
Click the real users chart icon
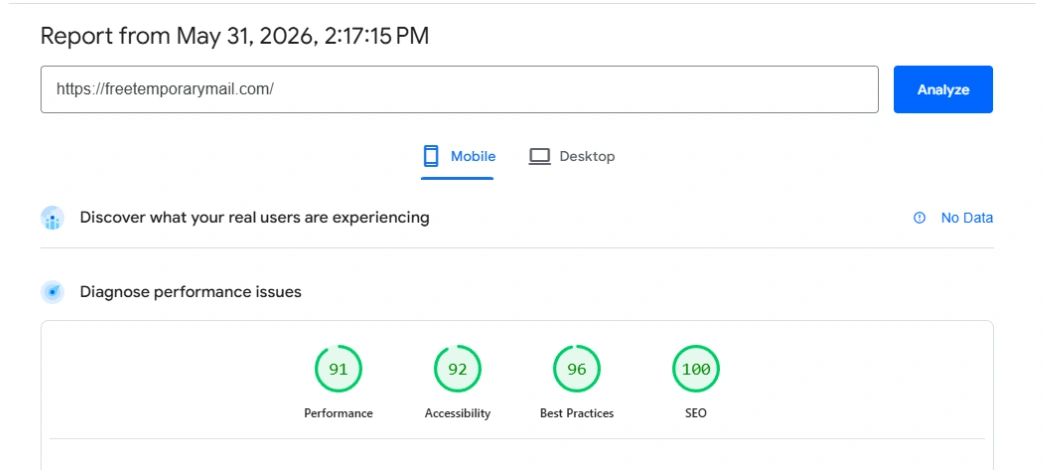pos(53,218)
